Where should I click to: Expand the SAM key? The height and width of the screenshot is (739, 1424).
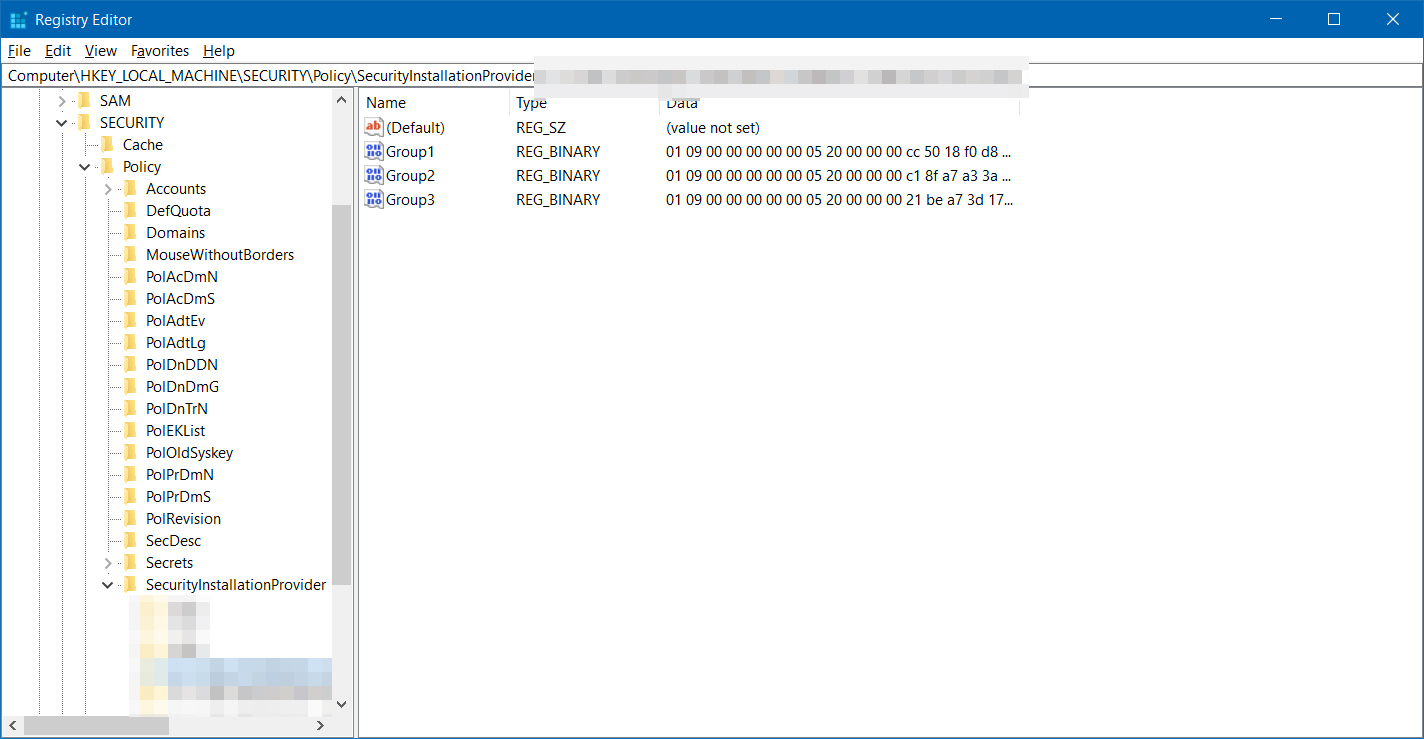pyautogui.click(x=62, y=101)
